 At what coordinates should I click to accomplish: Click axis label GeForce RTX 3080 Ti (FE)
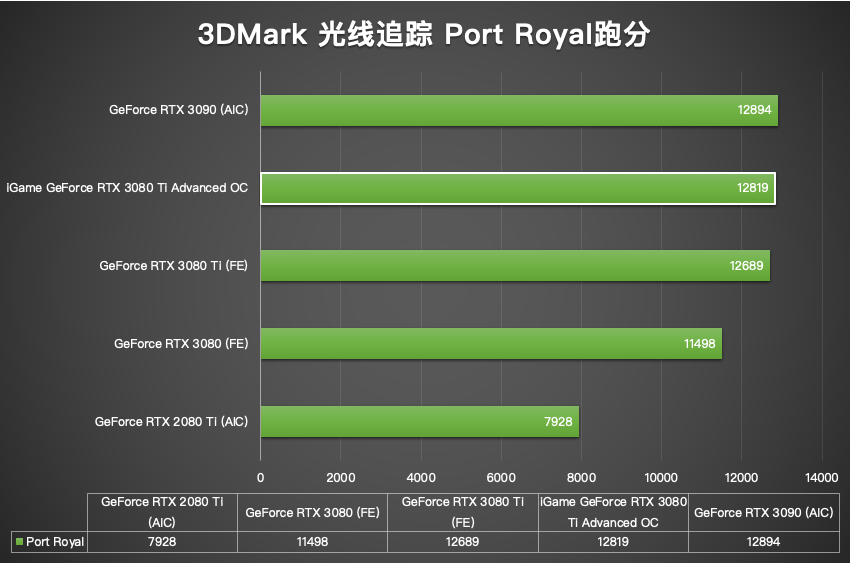(x=173, y=266)
